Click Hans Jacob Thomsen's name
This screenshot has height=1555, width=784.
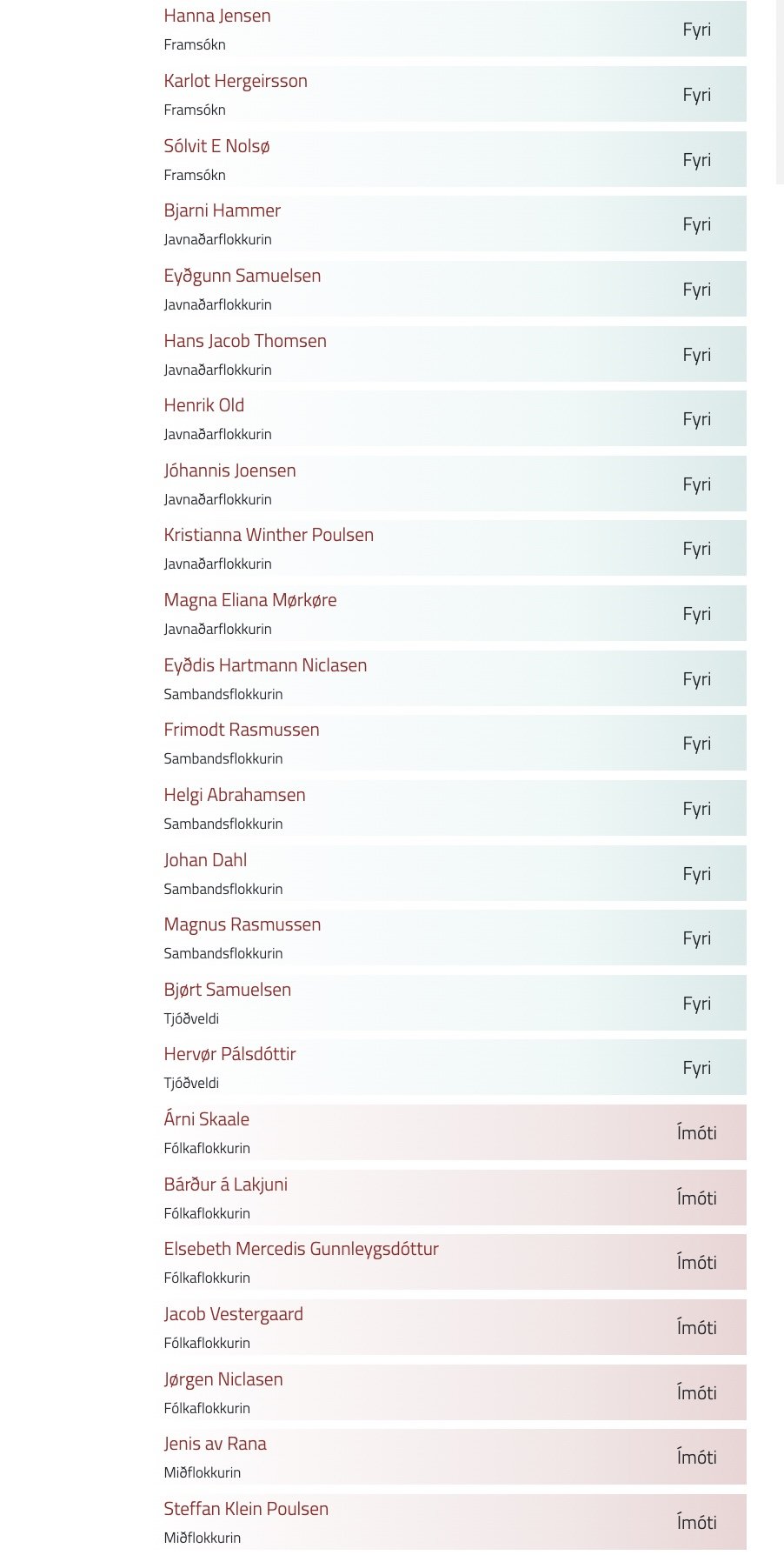[x=245, y=341]
